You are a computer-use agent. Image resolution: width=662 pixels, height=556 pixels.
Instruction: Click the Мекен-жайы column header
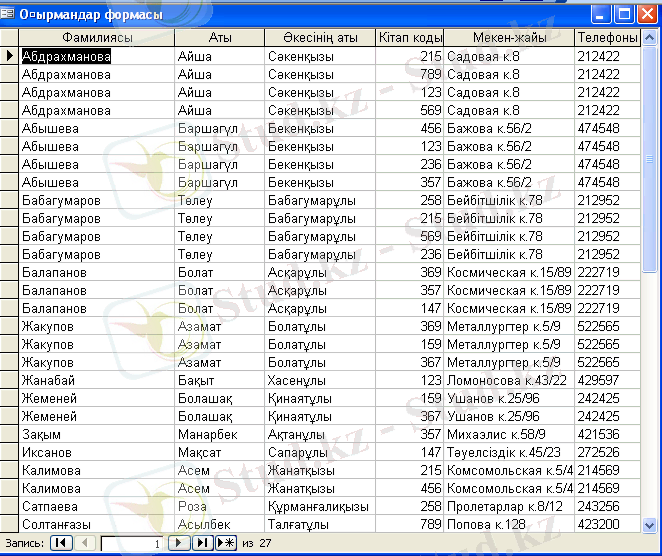tap(509, 38)
